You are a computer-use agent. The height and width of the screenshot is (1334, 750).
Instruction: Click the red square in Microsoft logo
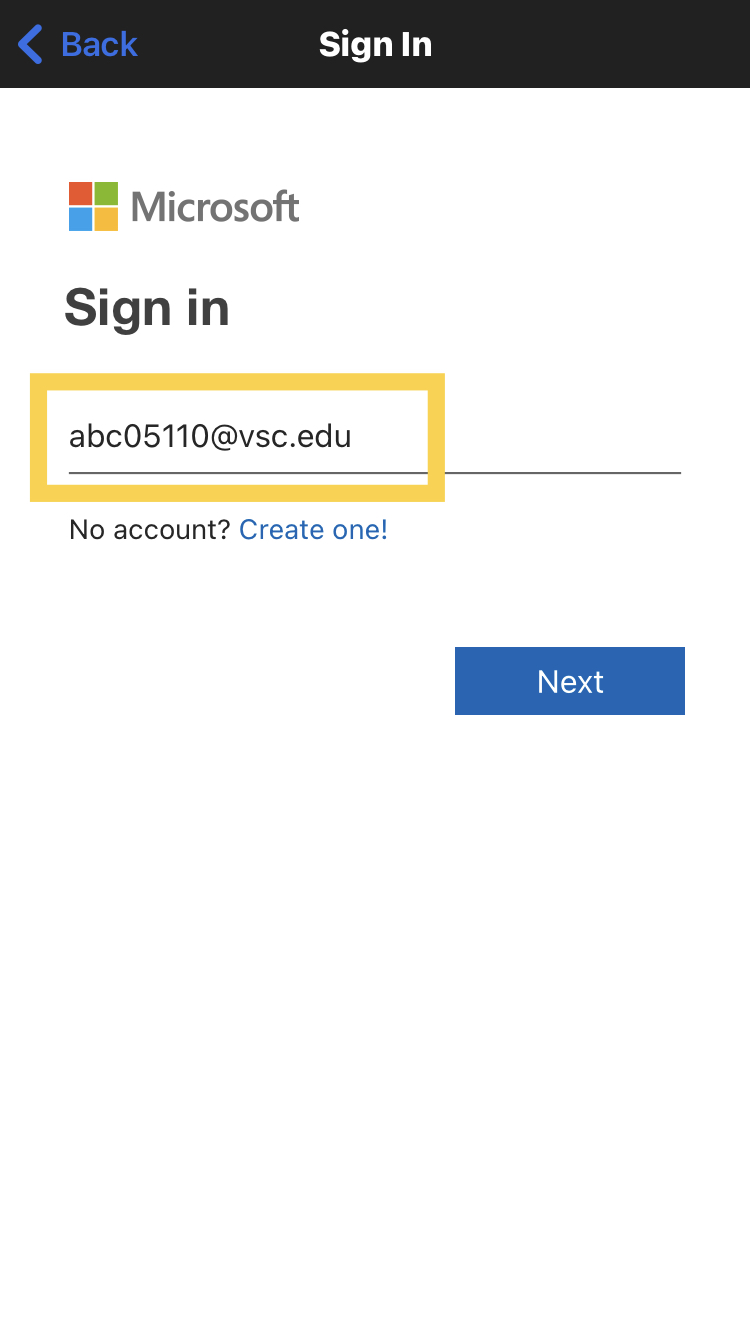tap(80, 193)
